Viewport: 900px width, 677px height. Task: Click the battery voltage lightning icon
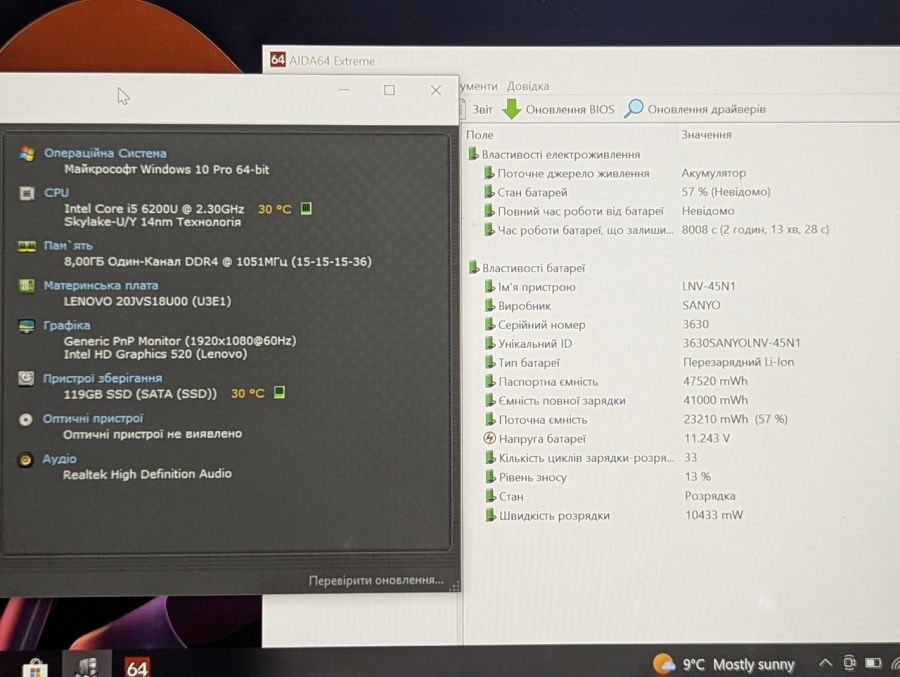(489, 438)
